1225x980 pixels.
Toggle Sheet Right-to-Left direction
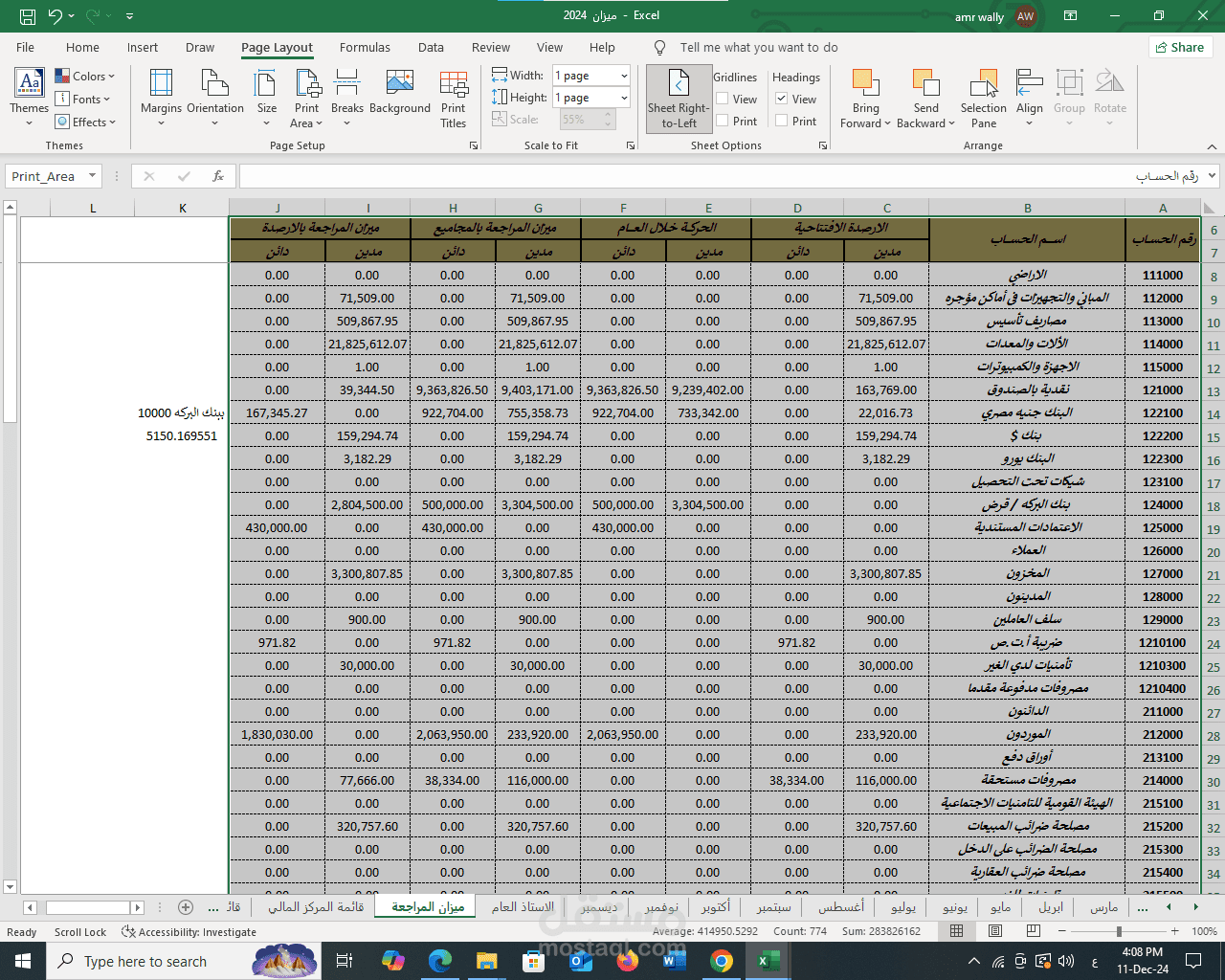(679, 98)
